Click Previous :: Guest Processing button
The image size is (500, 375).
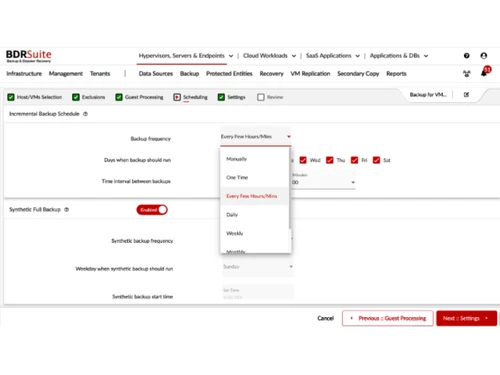tap(388, 318)
